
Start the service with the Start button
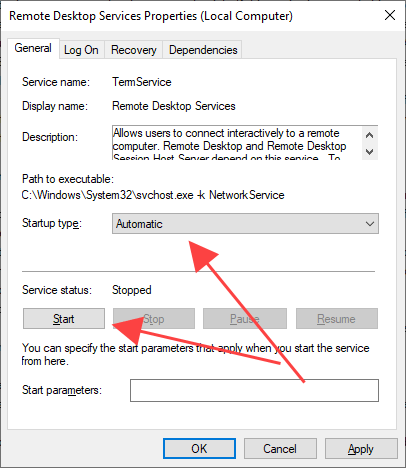pyautogui.click(x=64, y=319)
